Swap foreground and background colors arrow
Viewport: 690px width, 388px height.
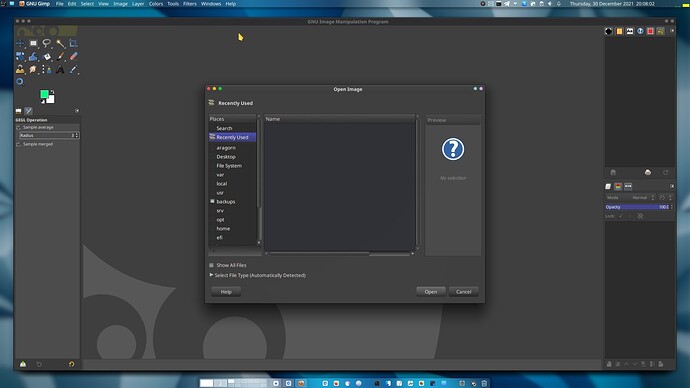[x=52, y=91]
